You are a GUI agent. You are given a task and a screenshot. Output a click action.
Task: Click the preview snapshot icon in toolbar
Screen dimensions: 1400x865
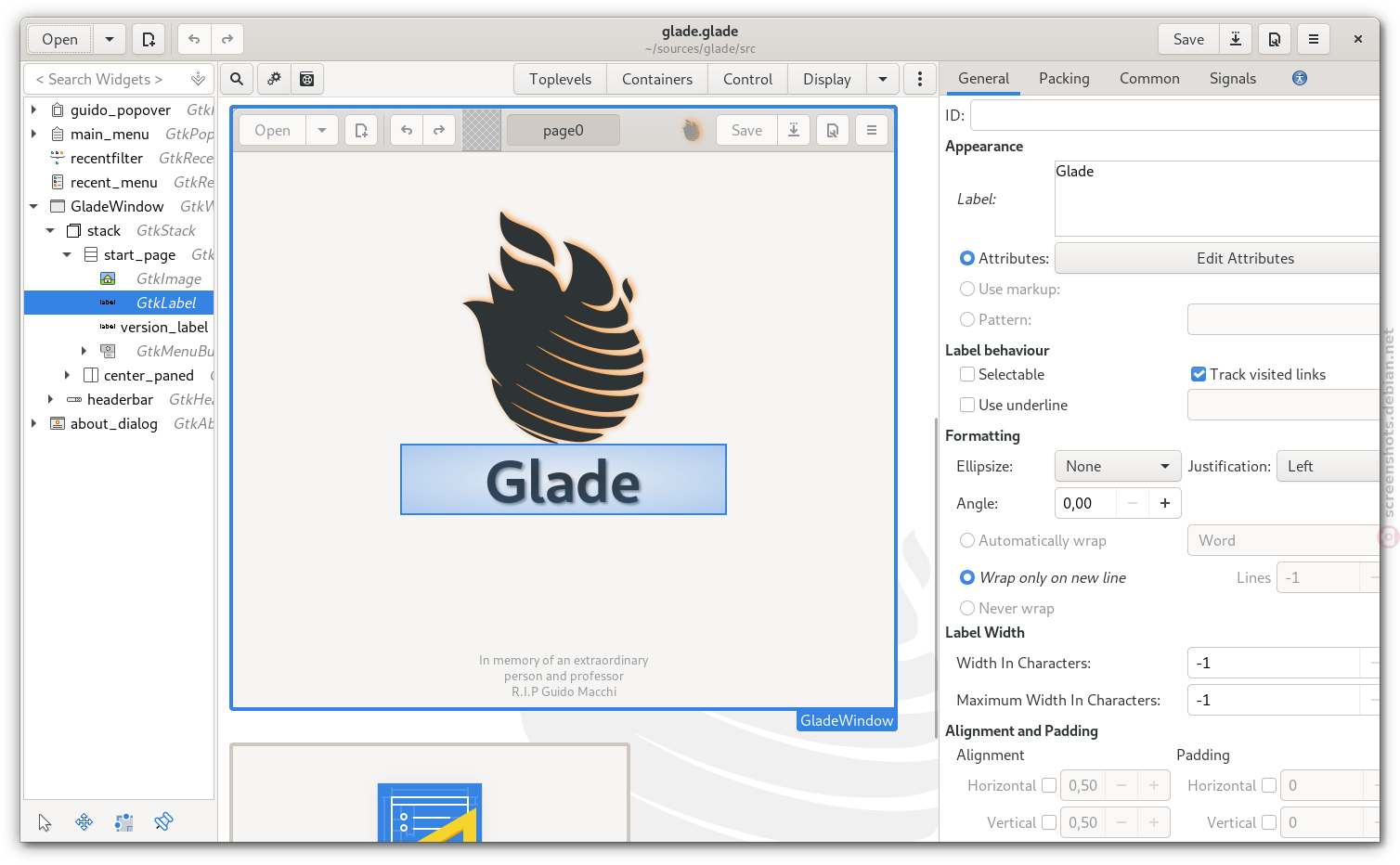click(x=307, y=79)
